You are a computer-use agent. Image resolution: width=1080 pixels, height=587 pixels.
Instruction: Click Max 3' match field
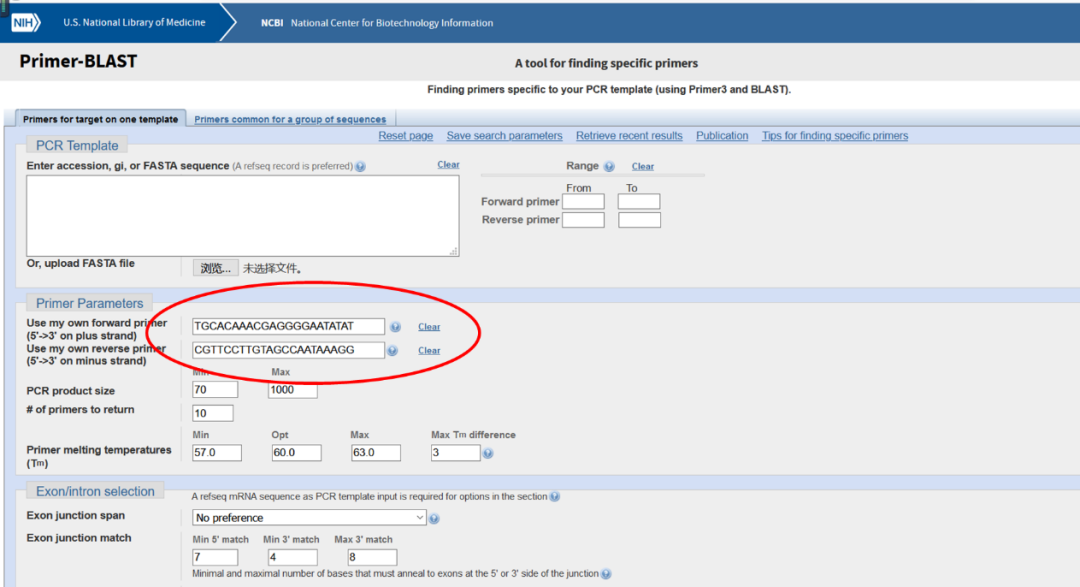[373, 557]
